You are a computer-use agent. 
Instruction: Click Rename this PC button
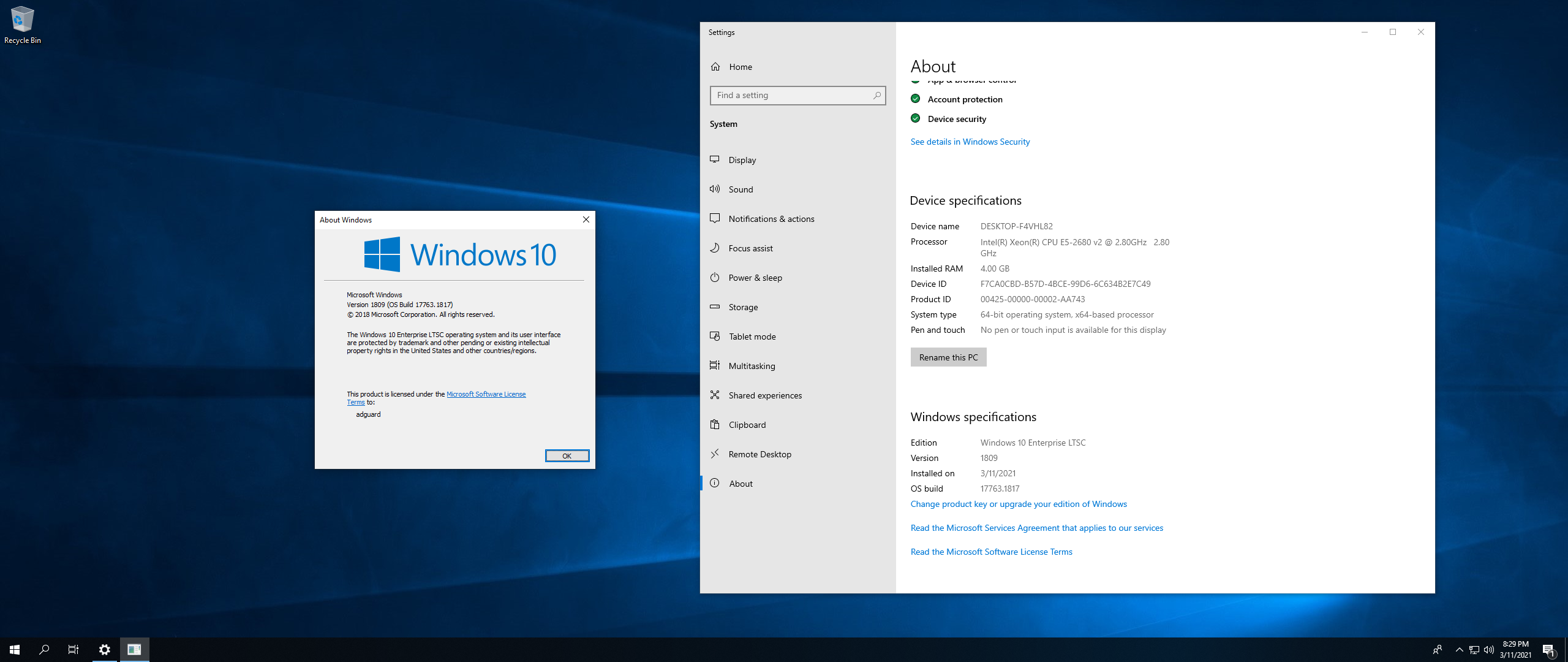coord(948,357)
